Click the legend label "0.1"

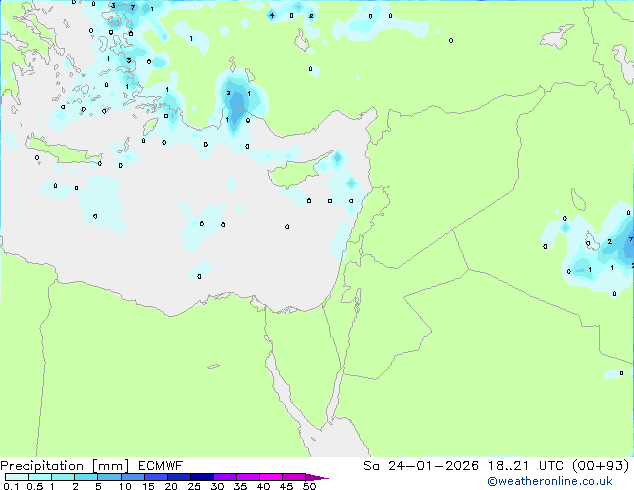11,486
